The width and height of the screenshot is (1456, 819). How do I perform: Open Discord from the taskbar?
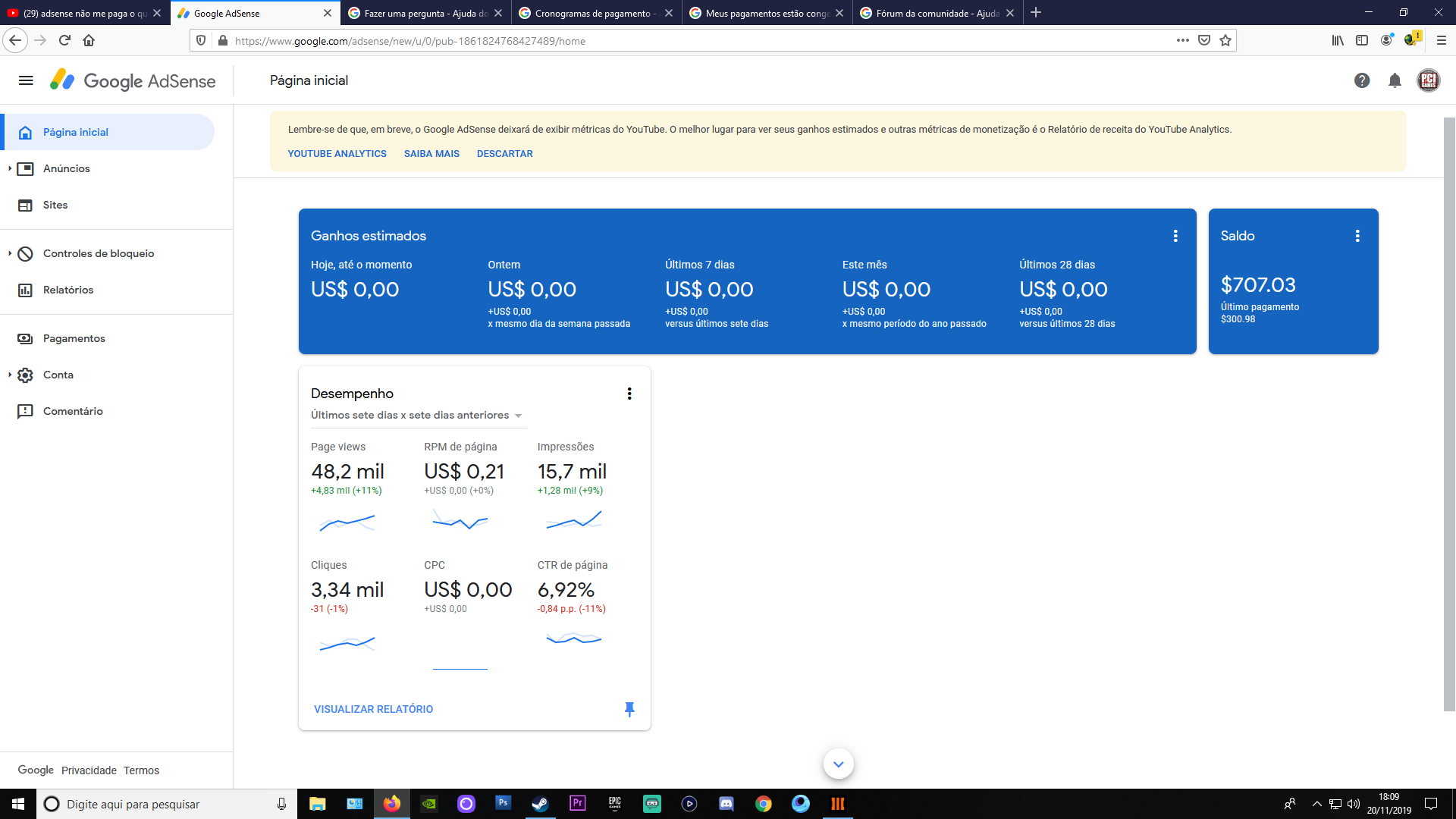point(726,804)
